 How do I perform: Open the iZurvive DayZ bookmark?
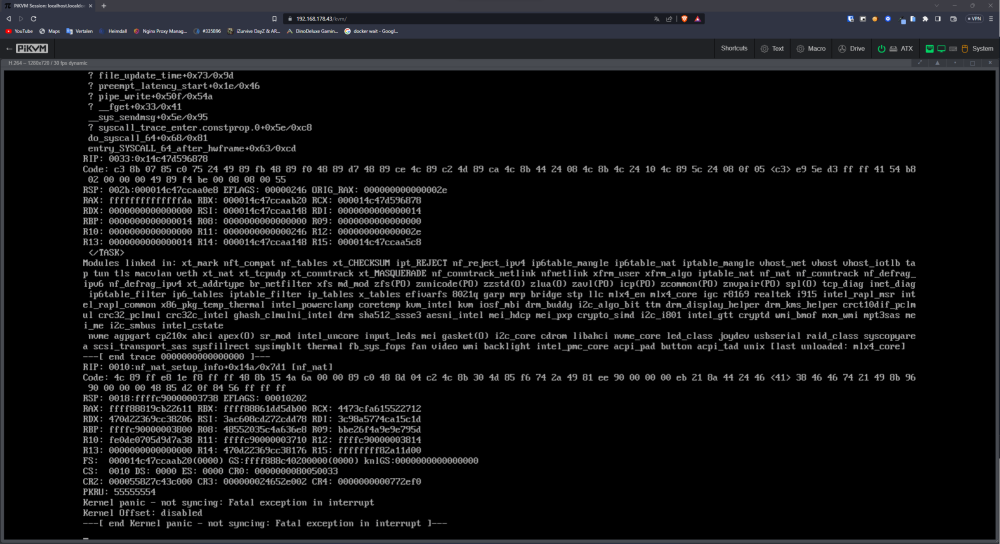(x=254, y=31)
